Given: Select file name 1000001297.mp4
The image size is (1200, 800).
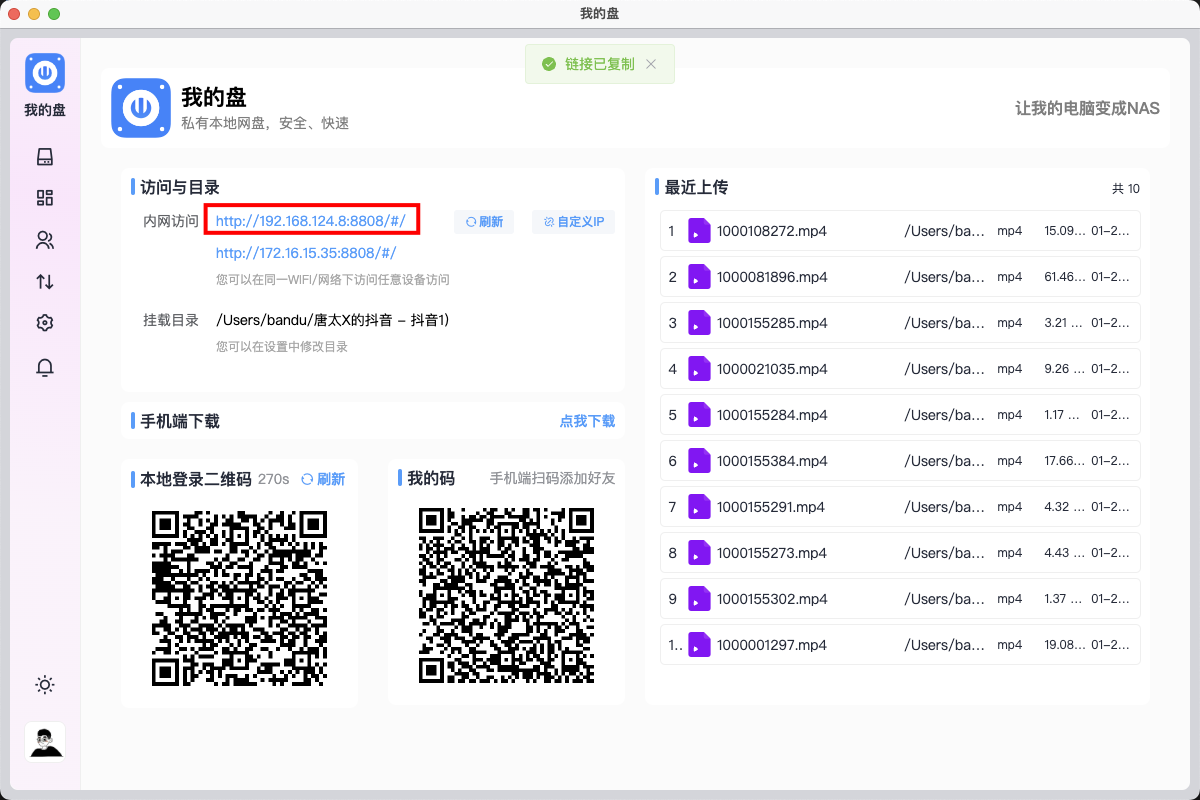Looking at the screenshot, I should pos(772,645).
